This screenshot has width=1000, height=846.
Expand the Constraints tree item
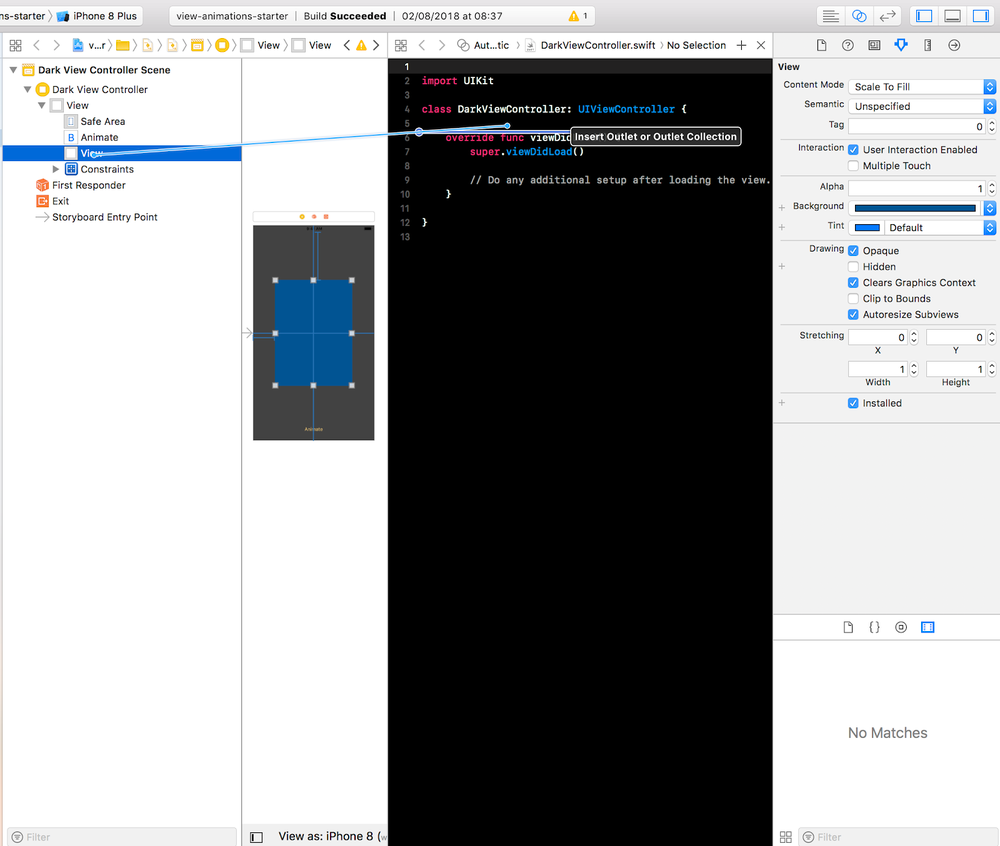(x=56, y=169)
